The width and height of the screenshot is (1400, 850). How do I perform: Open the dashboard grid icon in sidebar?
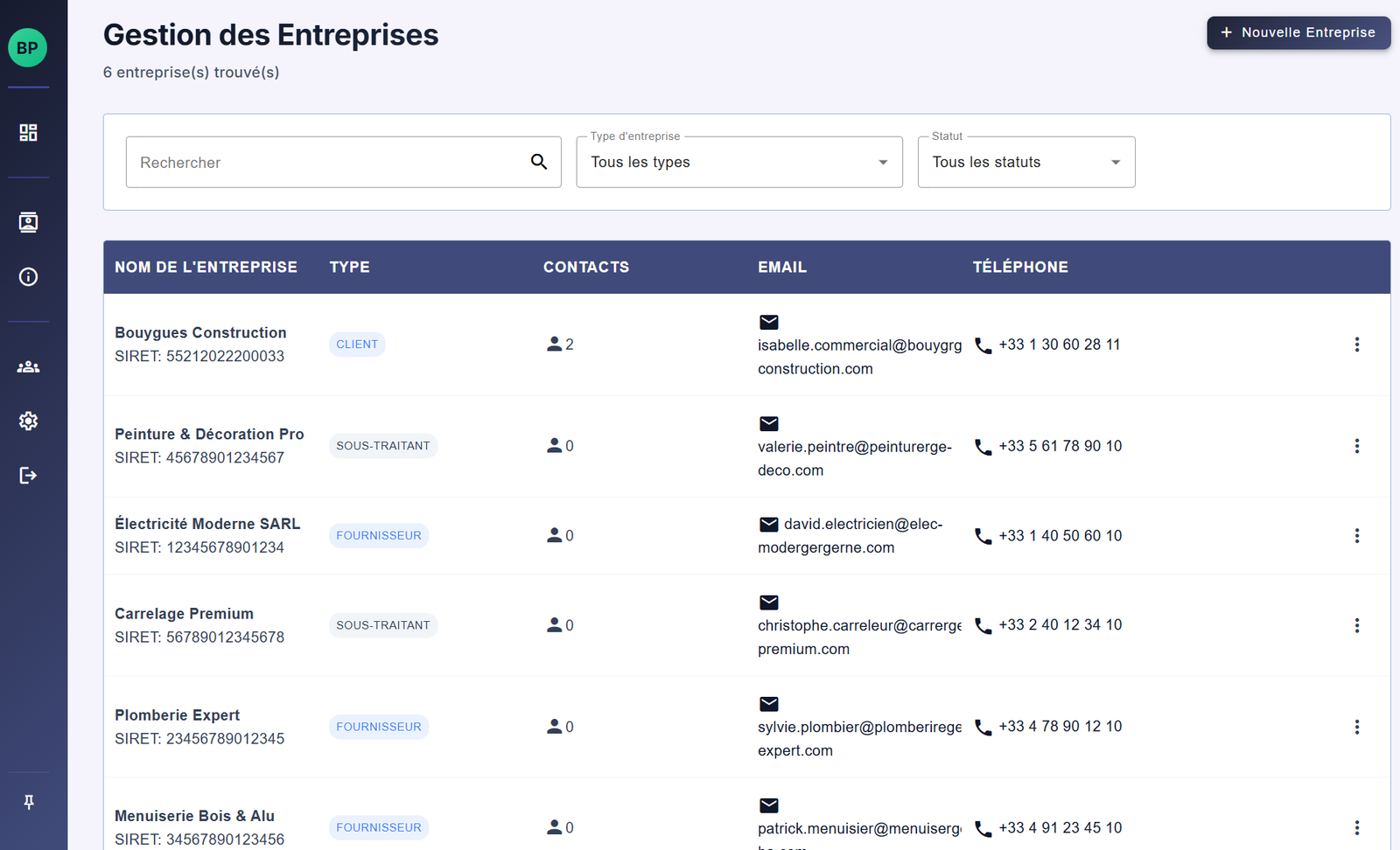(28, 133)
